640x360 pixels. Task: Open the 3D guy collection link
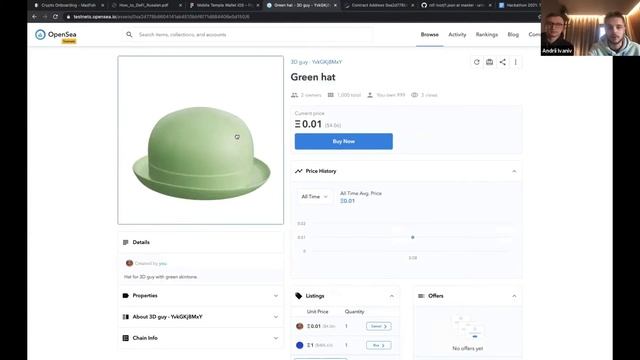coord(316,62)
